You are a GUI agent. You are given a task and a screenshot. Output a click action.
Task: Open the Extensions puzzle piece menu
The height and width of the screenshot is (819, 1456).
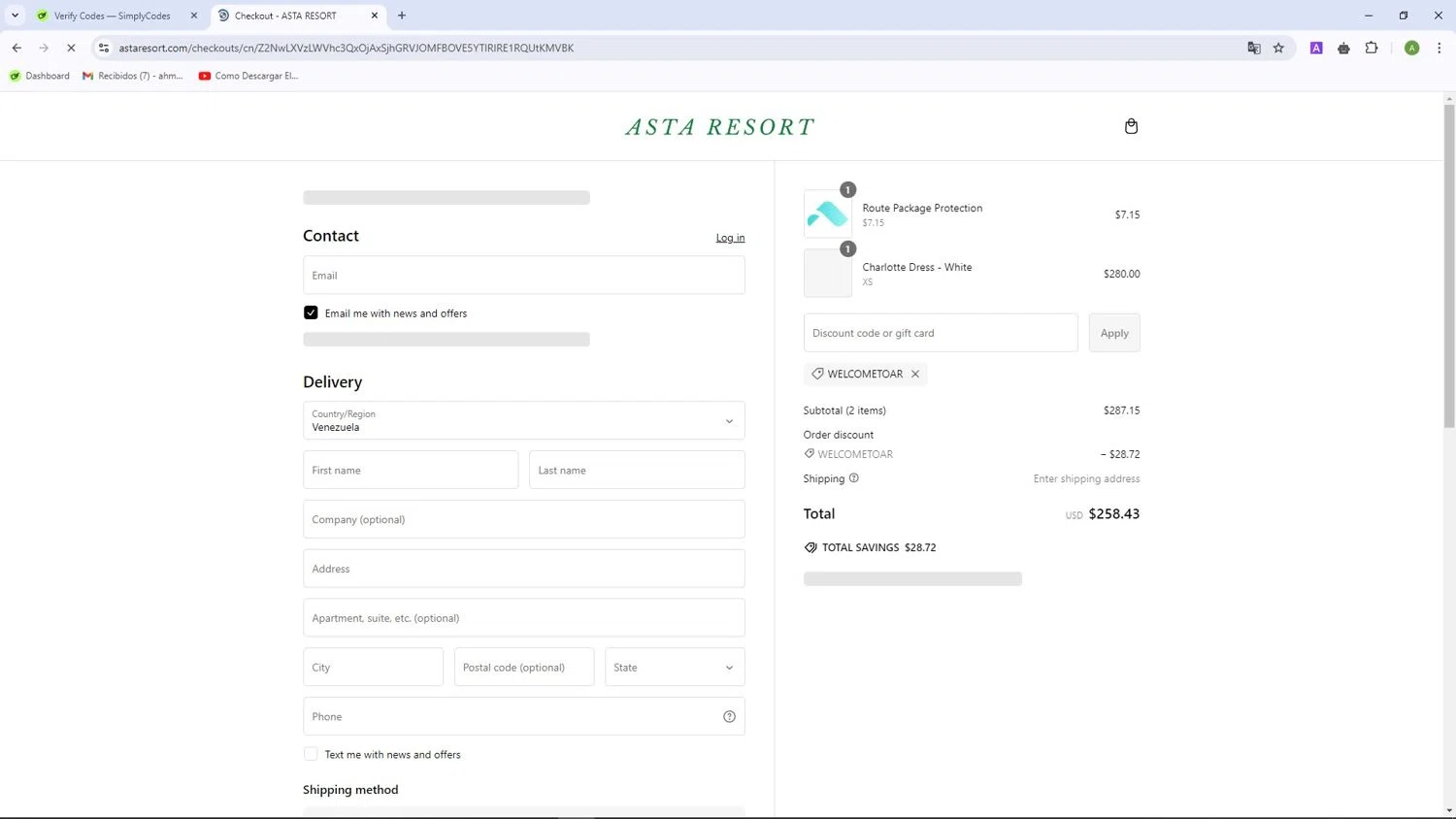click(1372, 48)
